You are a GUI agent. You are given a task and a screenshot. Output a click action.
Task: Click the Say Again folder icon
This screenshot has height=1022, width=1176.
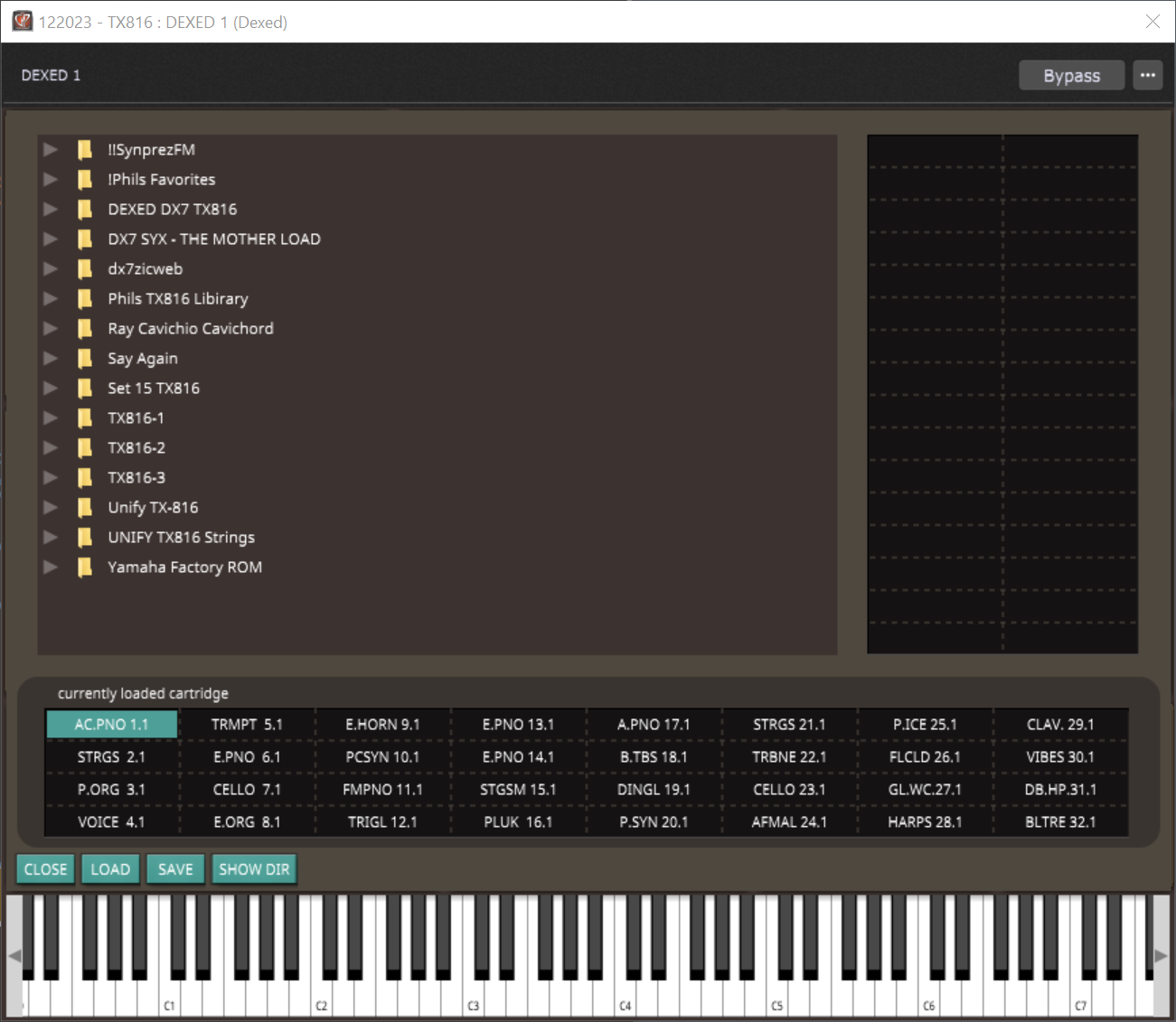coord(84,358)
